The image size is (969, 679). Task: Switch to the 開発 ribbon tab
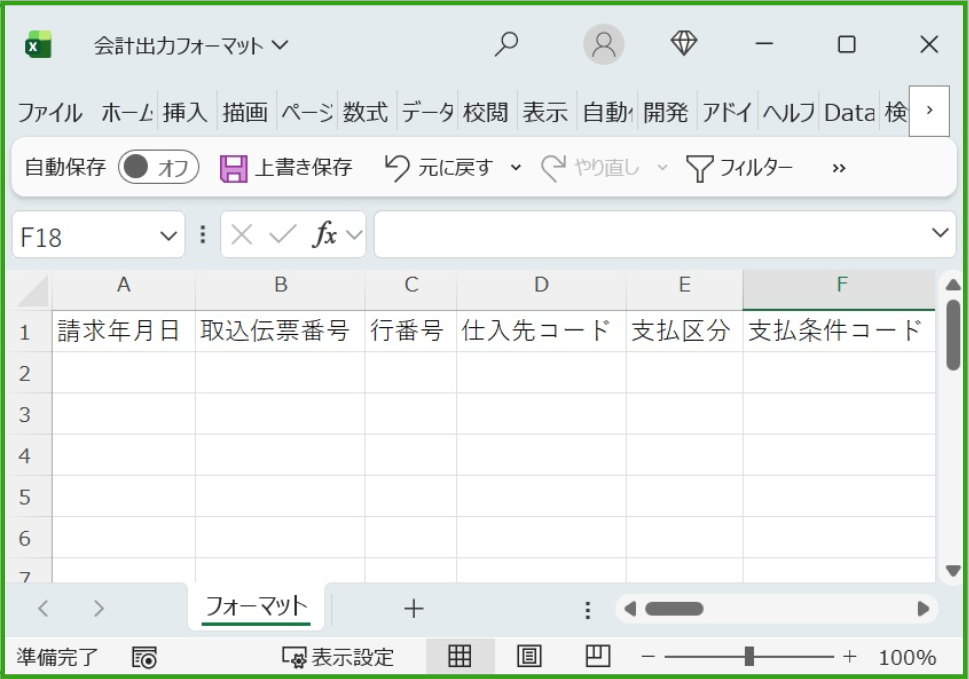(x=667, y=112)
